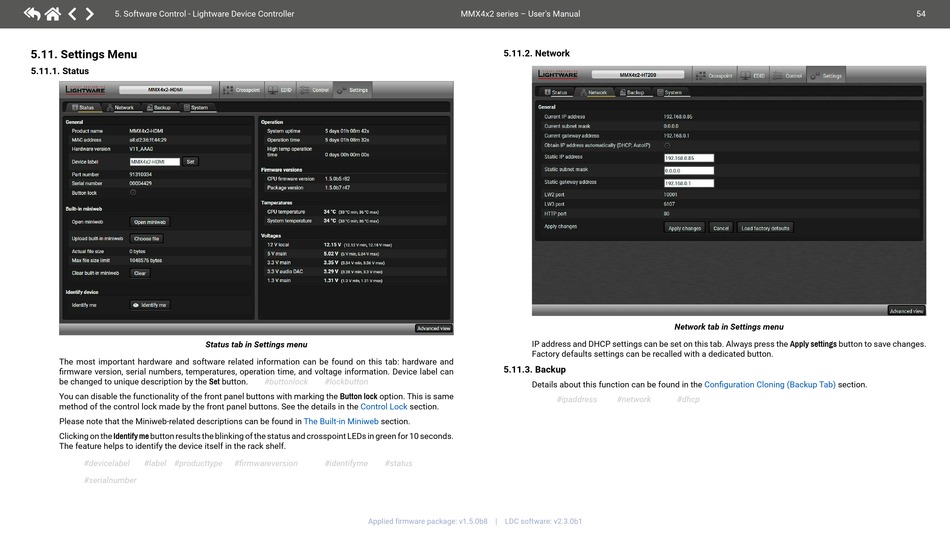Screen dimensions: 950x533
Task: Select EDID tab in Status screenshot
Action: [280, 90]
